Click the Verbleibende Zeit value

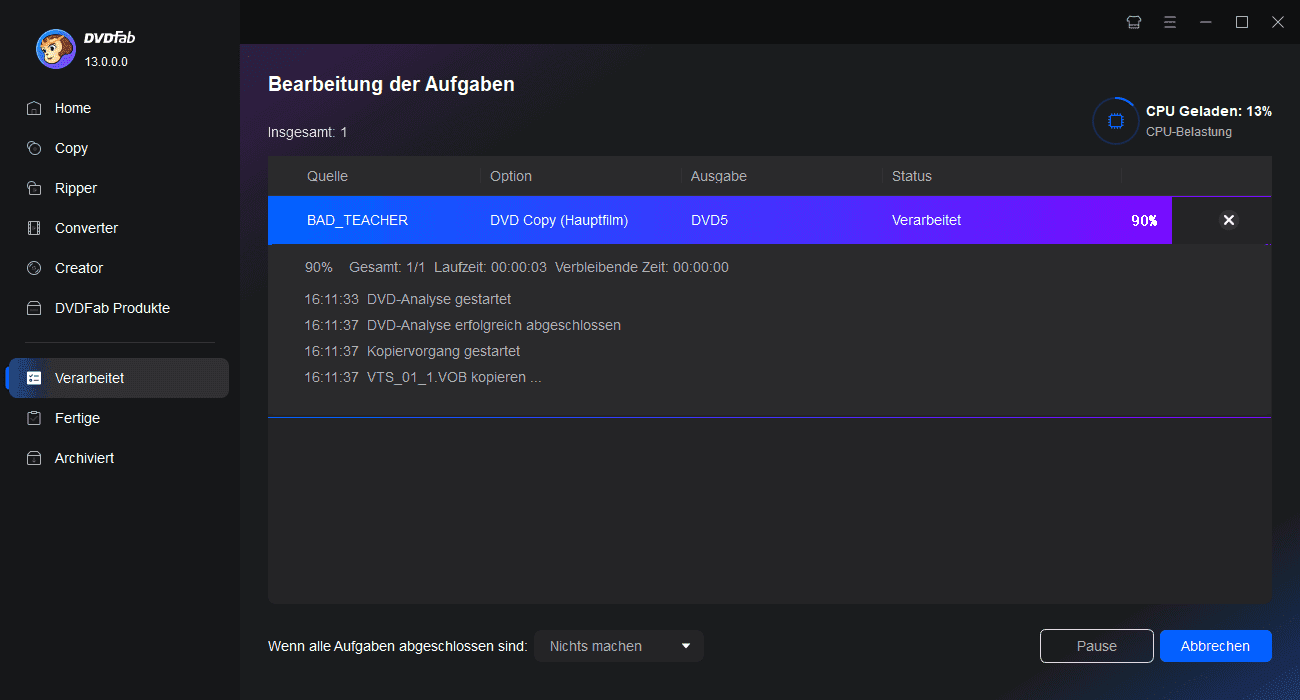pos(701,267)
